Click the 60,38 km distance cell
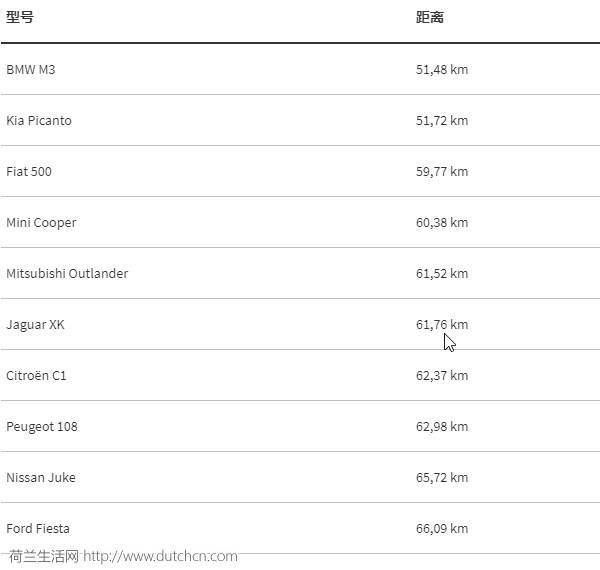Screen dimensions: 600x570 click(442, 223)
